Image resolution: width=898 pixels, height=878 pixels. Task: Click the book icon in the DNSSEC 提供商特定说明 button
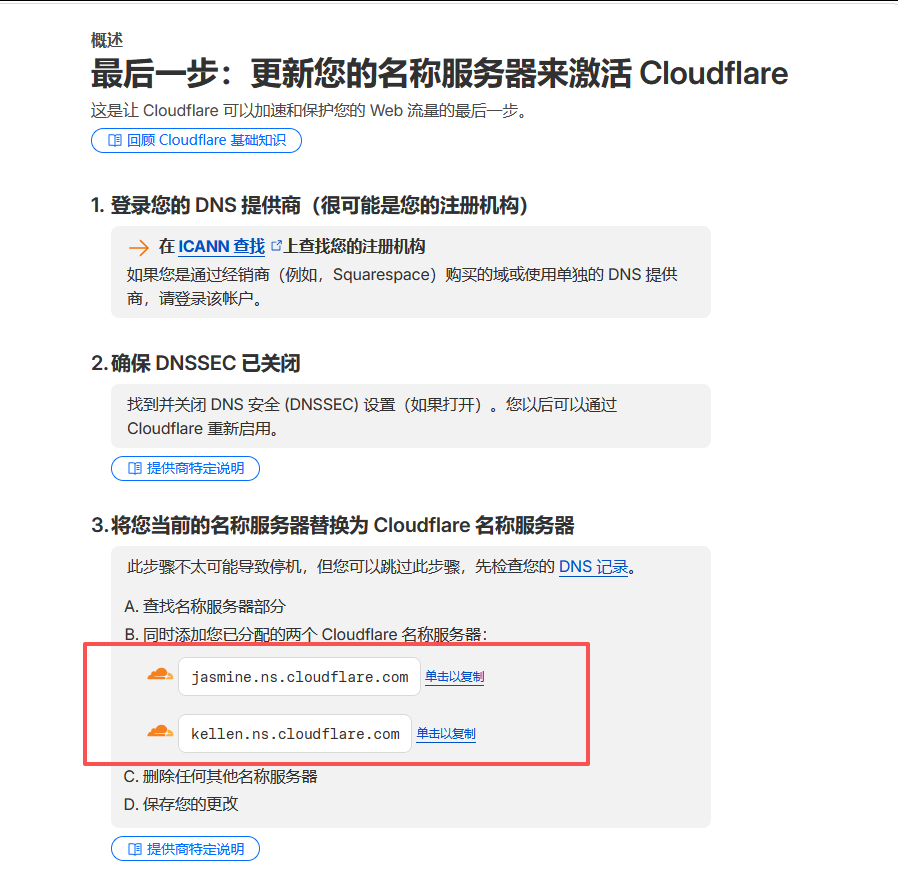tap(135, 468)
